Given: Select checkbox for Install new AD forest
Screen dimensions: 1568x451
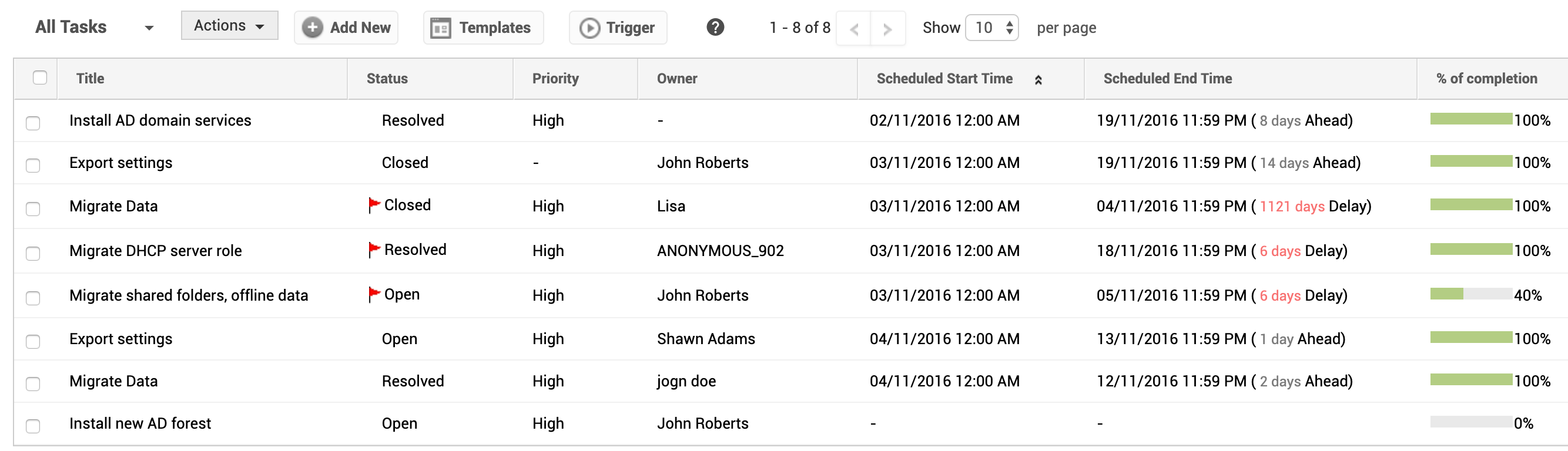Looking at the screenshot, I should pos(33,426).
